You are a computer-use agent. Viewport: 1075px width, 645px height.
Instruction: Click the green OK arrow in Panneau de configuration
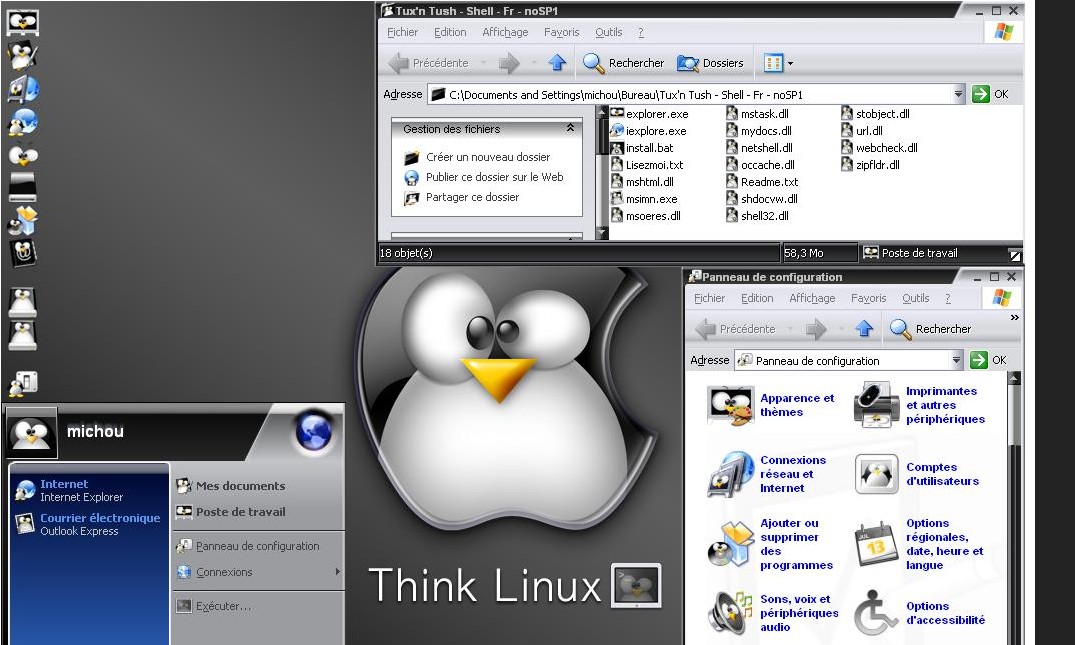[x=979, y=360]
